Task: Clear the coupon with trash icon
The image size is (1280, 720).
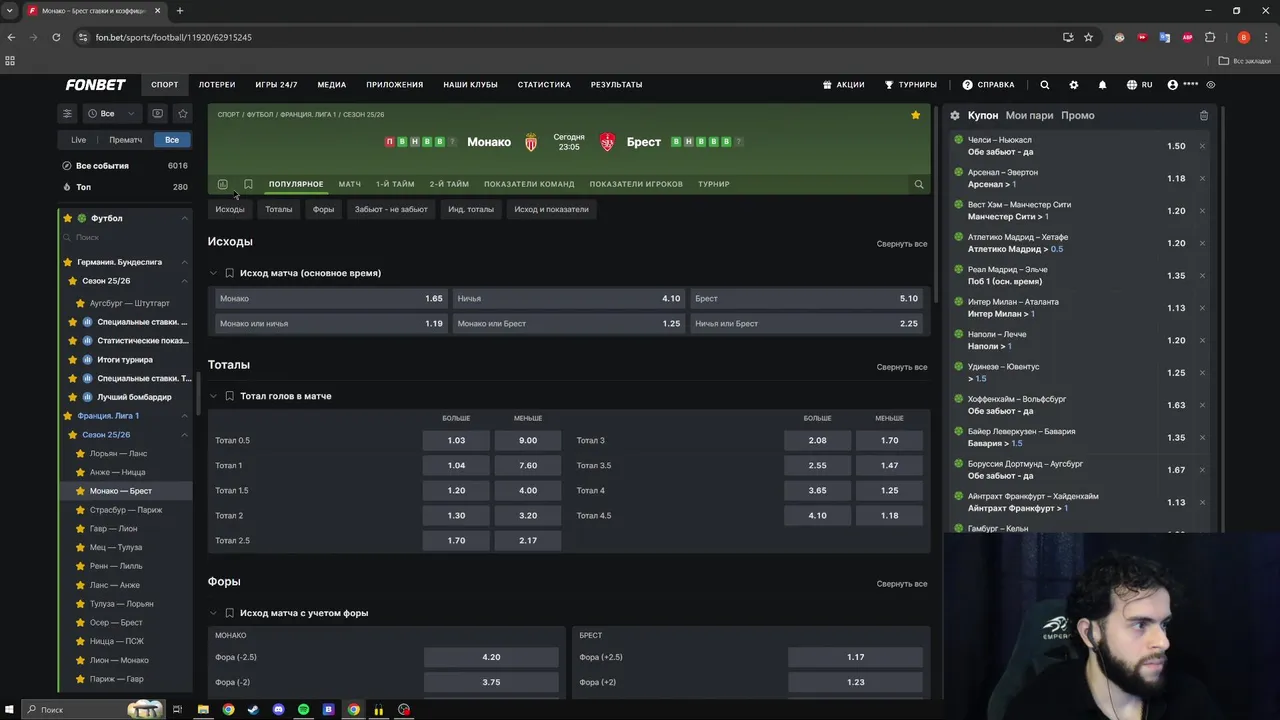Action: pos(1204,115)
